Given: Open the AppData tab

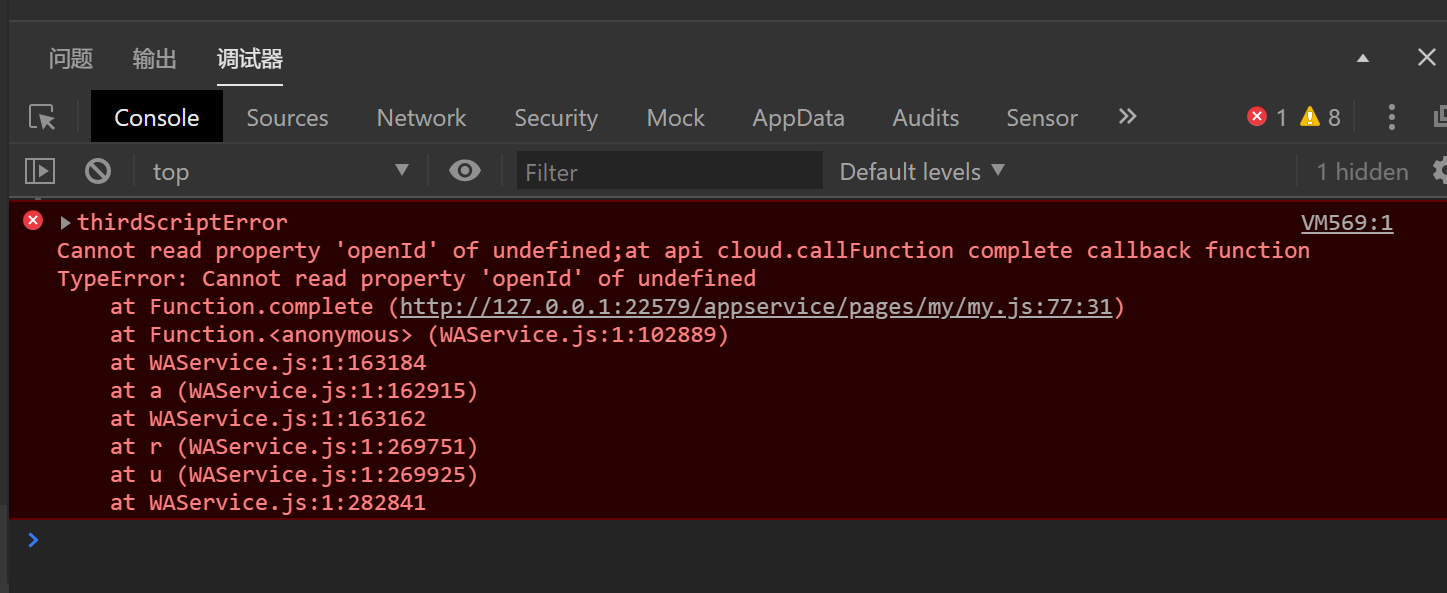Looking at the screenshot, I should pyautogui.click(x=798, y=118).
